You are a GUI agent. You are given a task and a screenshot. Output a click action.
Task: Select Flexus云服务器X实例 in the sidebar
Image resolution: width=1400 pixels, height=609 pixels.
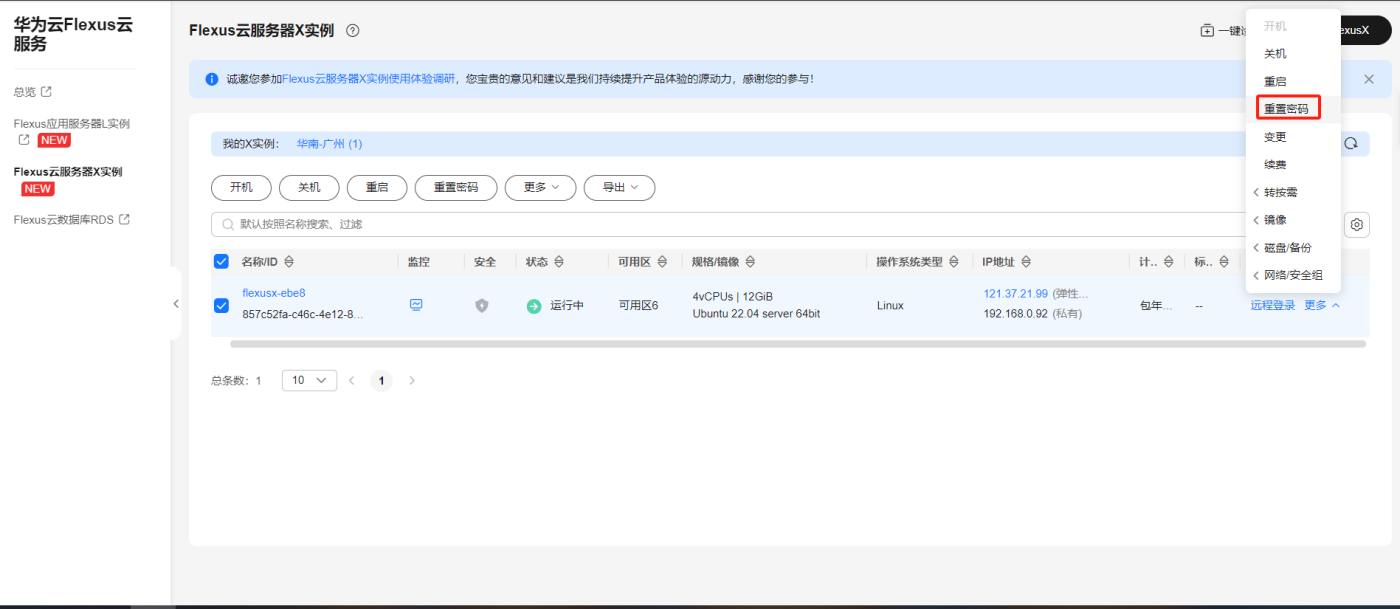(x=67, y=172)
